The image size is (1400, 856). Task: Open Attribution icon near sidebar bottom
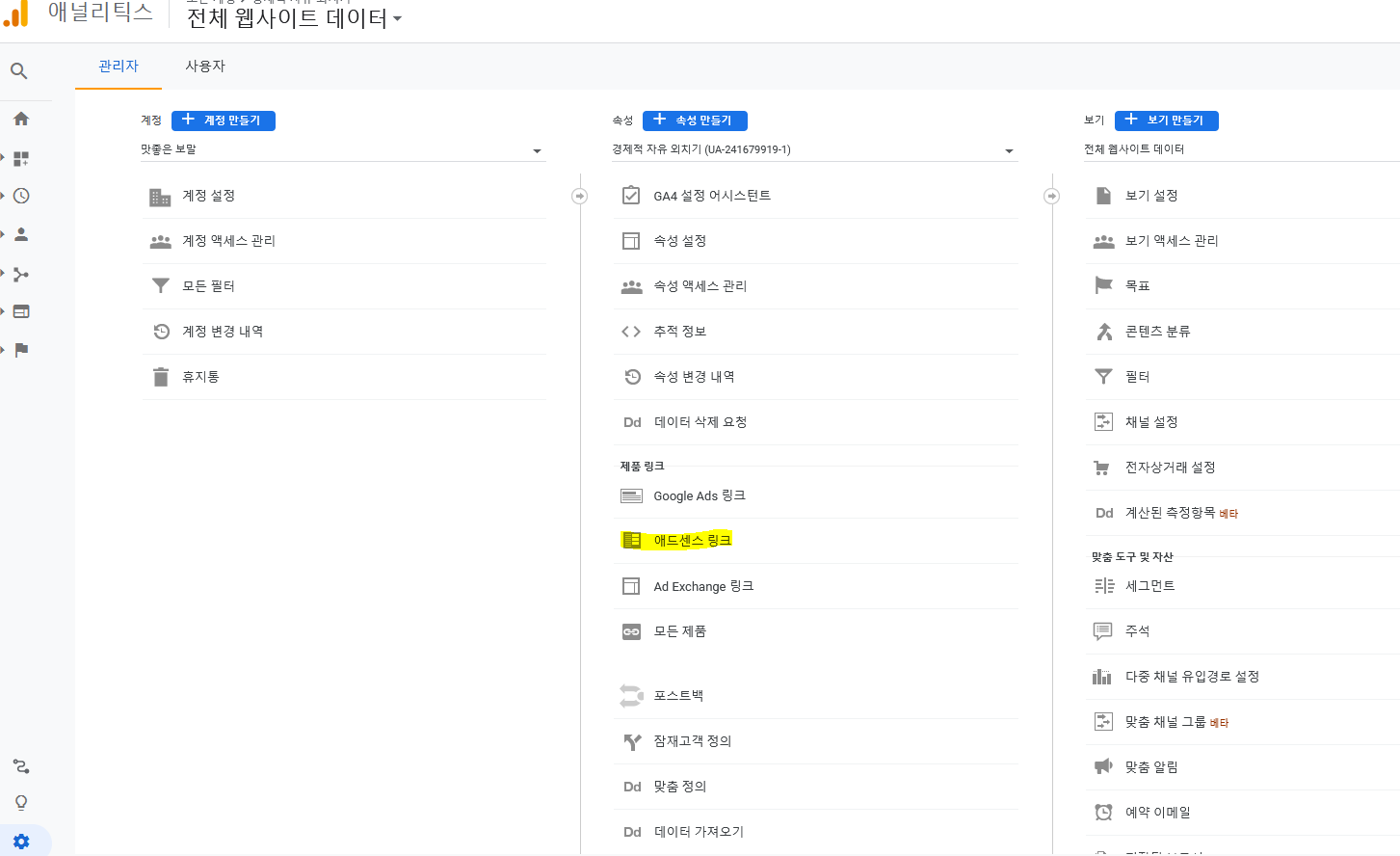[x=21, y=766]
